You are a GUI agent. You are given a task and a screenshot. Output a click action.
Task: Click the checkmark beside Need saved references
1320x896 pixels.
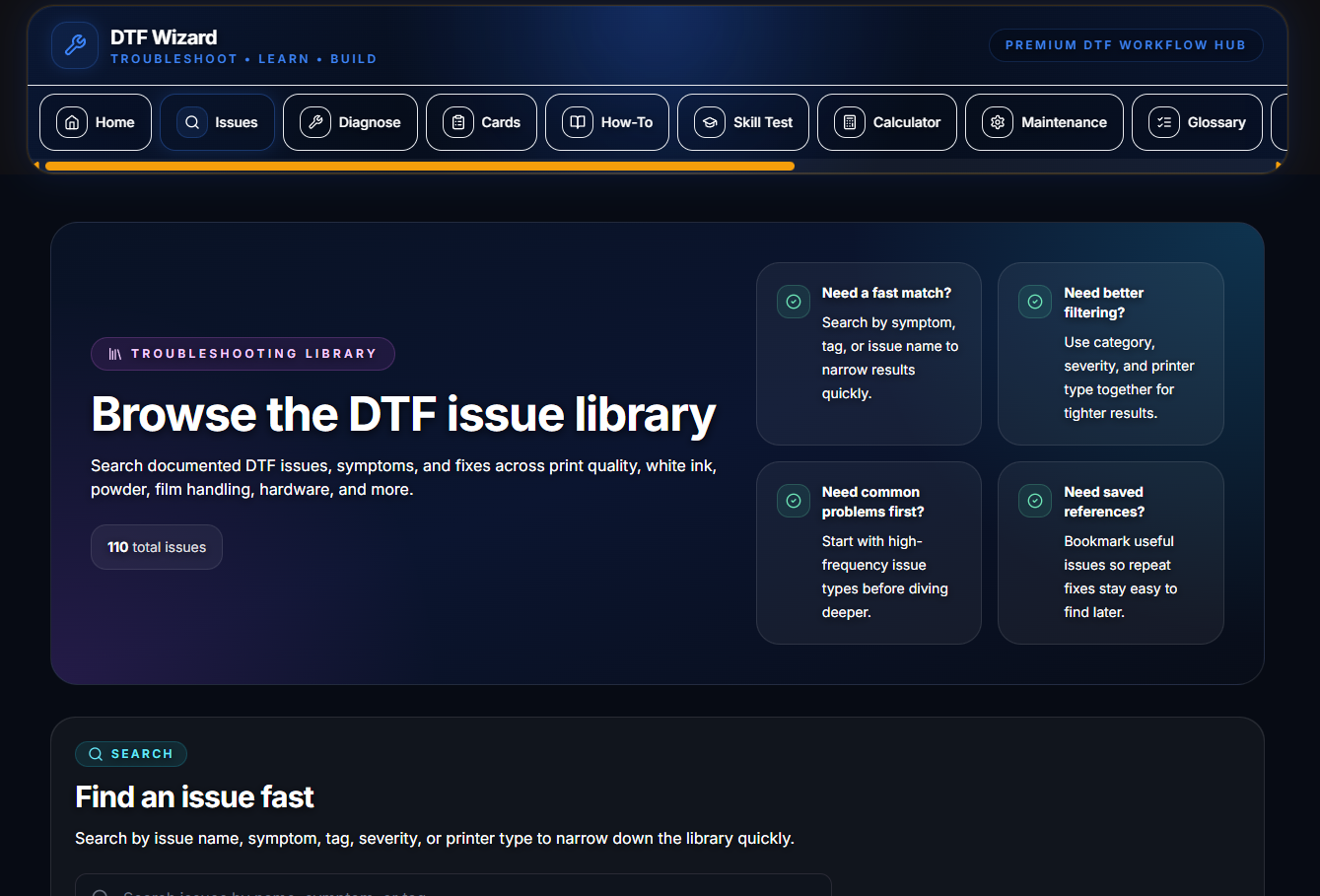pos(1035,501)
